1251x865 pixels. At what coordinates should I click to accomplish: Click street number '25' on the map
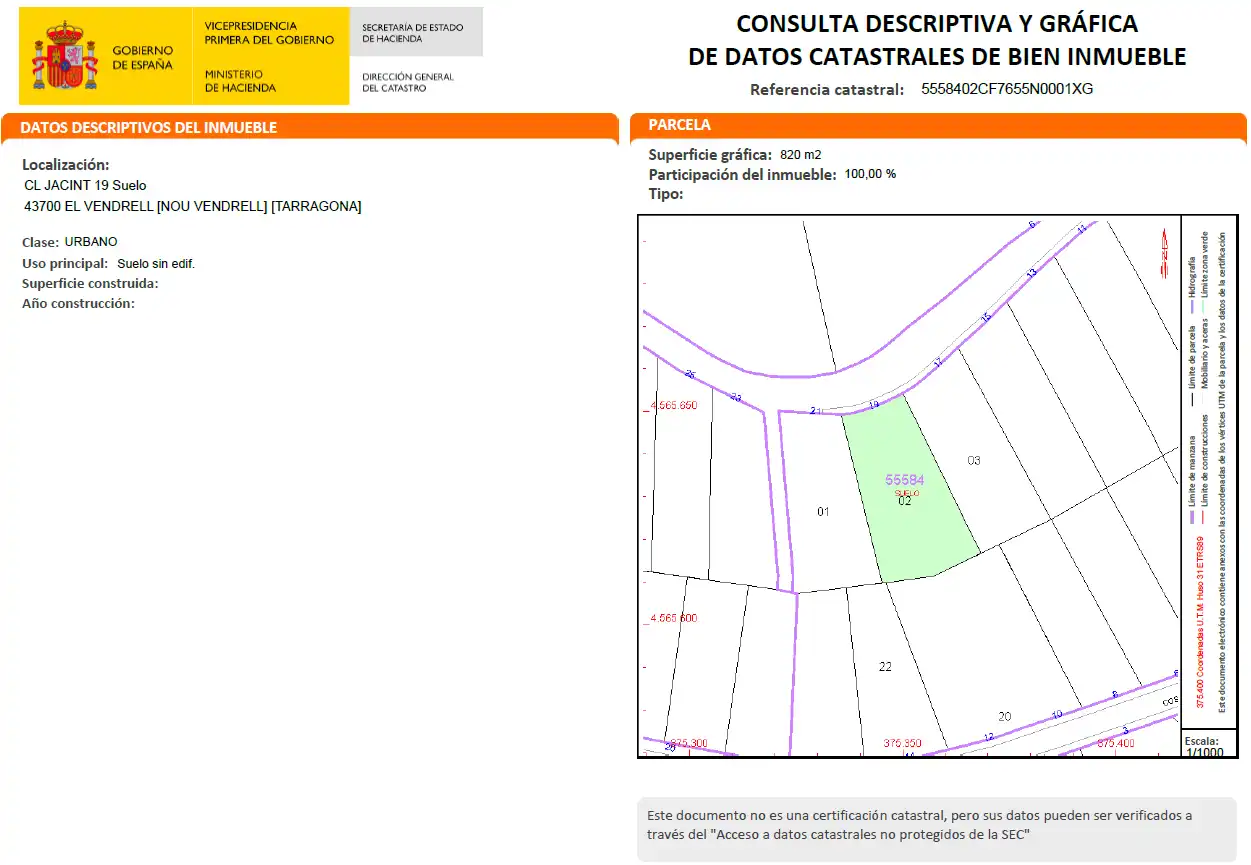pyautogui.click(x=689, y=374)
